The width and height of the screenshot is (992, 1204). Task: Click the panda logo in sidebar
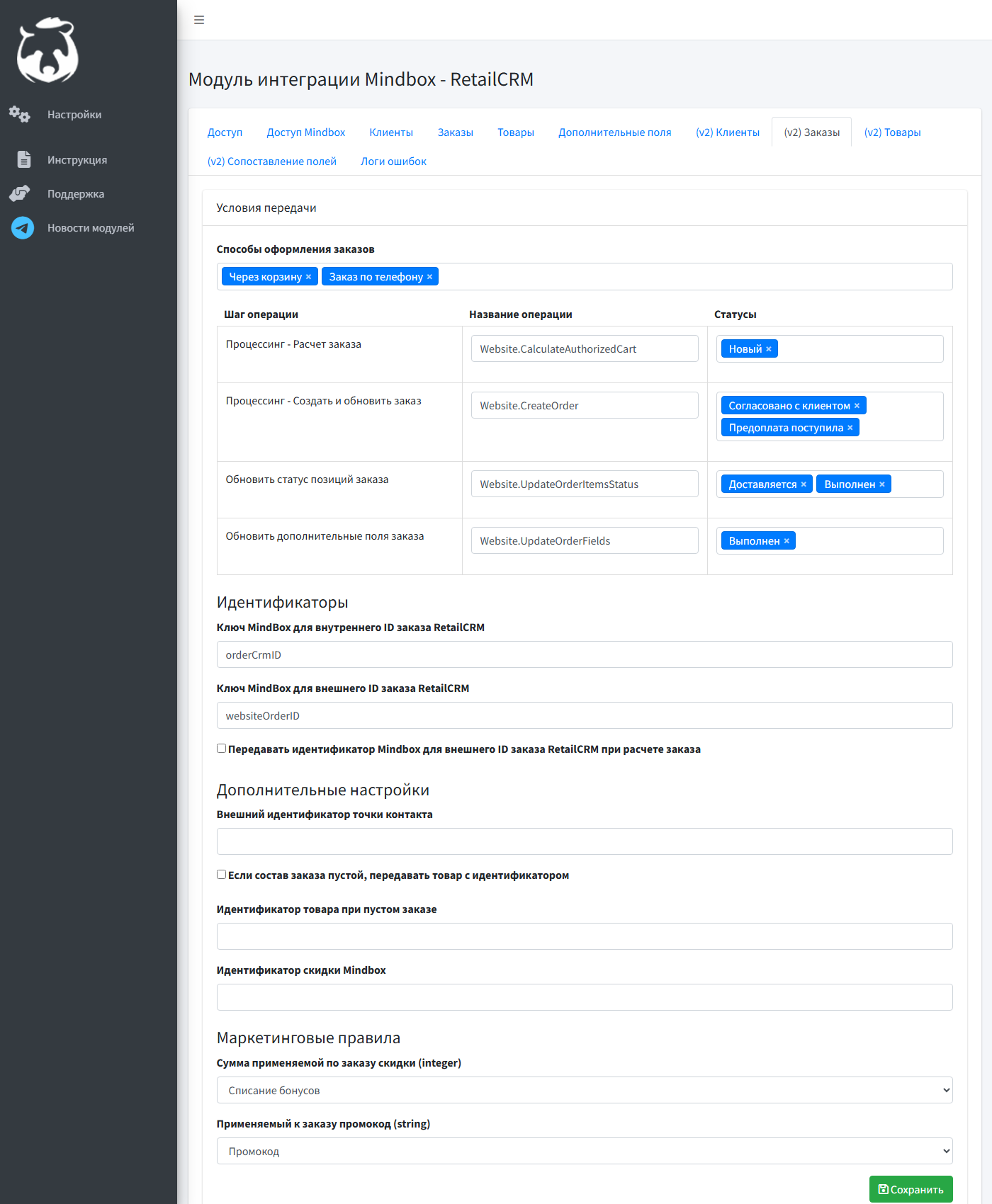click(x=47, y=50)
